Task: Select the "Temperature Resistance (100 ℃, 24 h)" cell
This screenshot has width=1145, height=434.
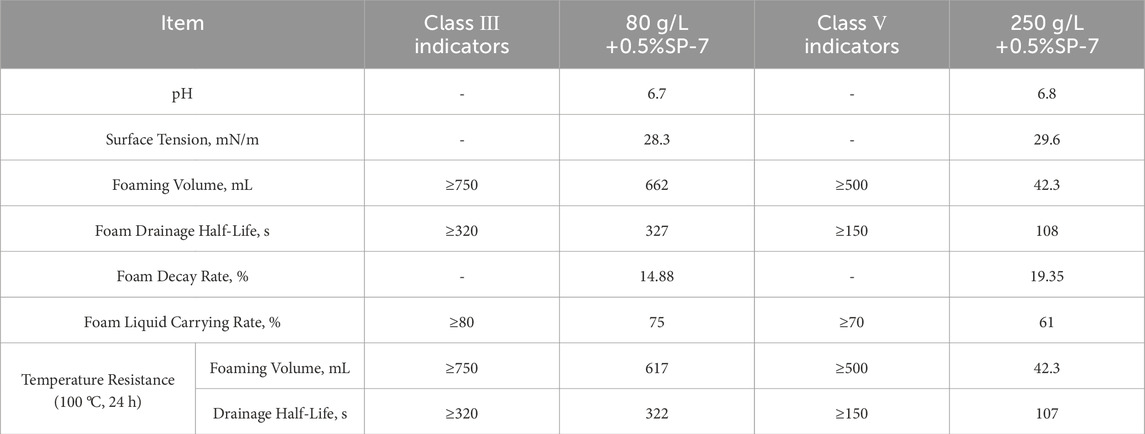Action: click(x=97, y=389)
